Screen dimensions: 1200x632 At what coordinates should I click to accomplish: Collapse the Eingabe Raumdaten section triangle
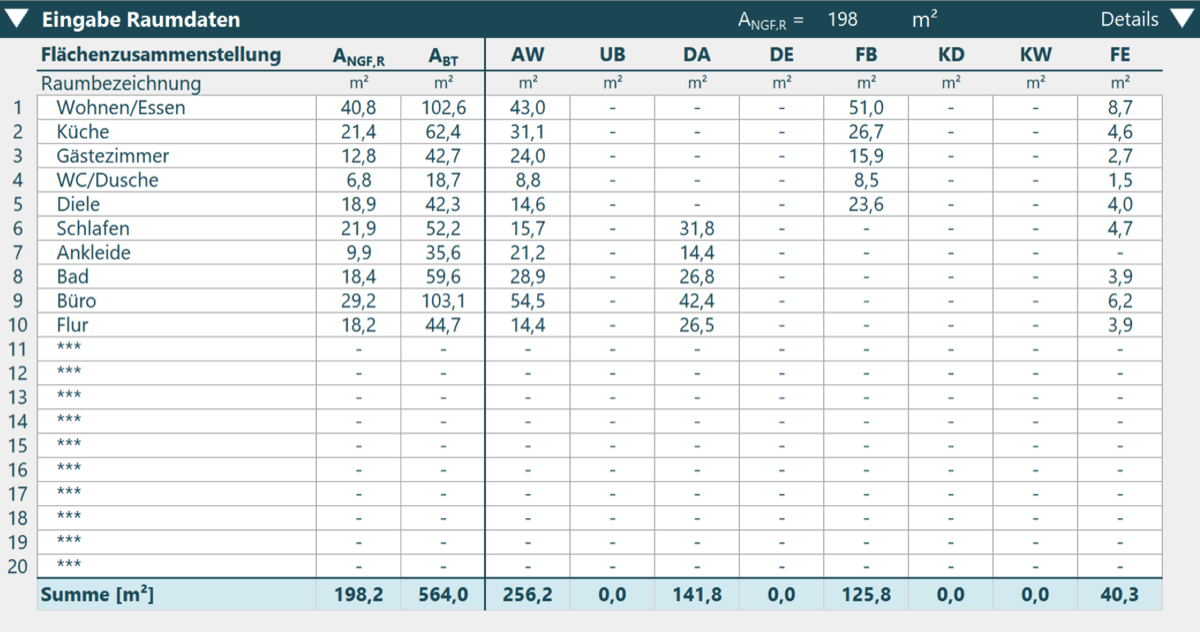18,19
